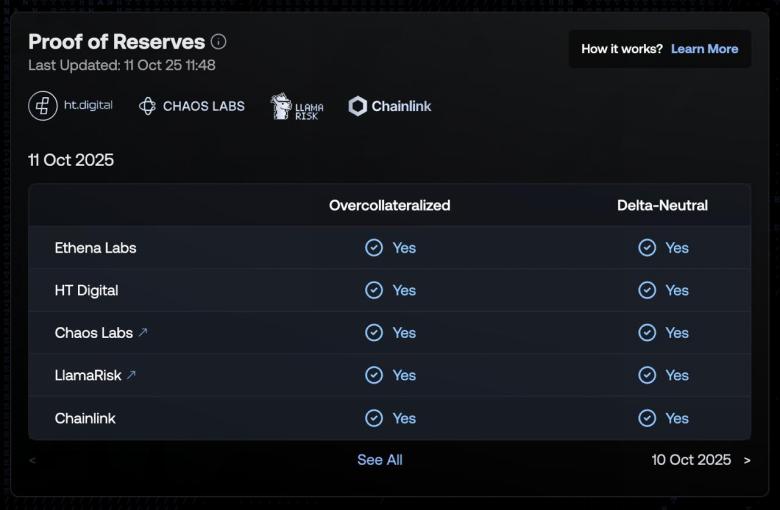Click the Chaos Labs logo
Screen dimensions: 780x510
pos(192,106)
